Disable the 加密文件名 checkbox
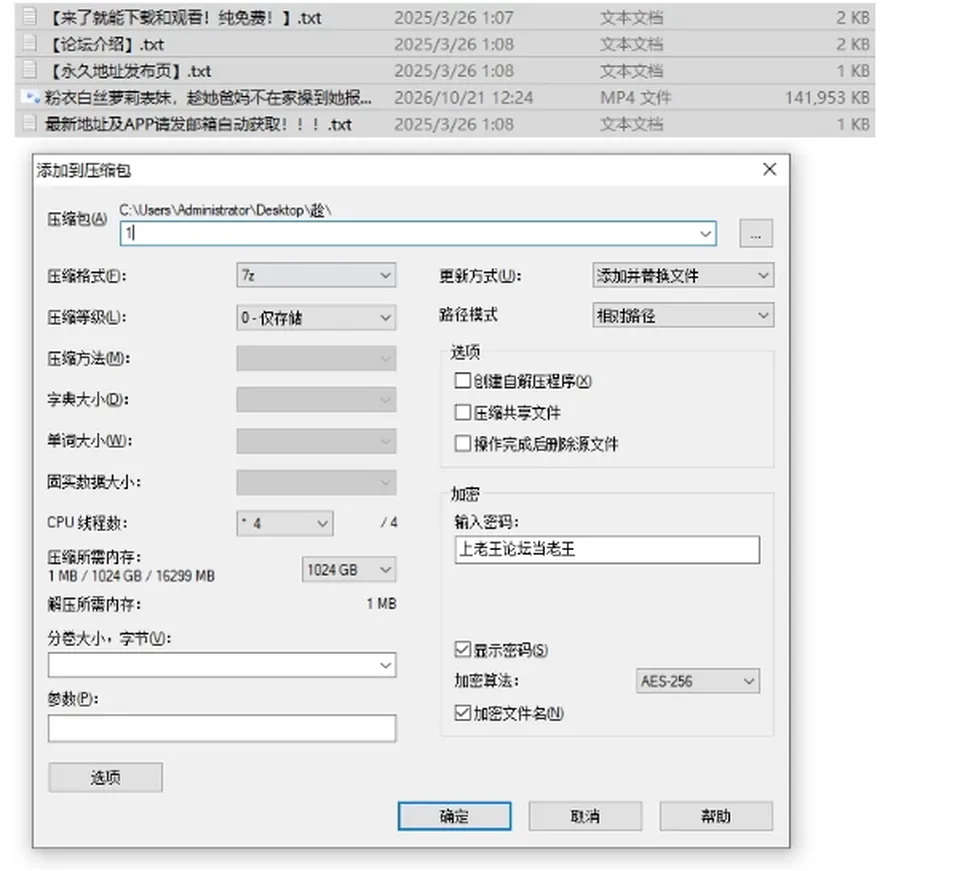Image resolution: width=960 pixels, height=871 pixels. click(463, 712)
